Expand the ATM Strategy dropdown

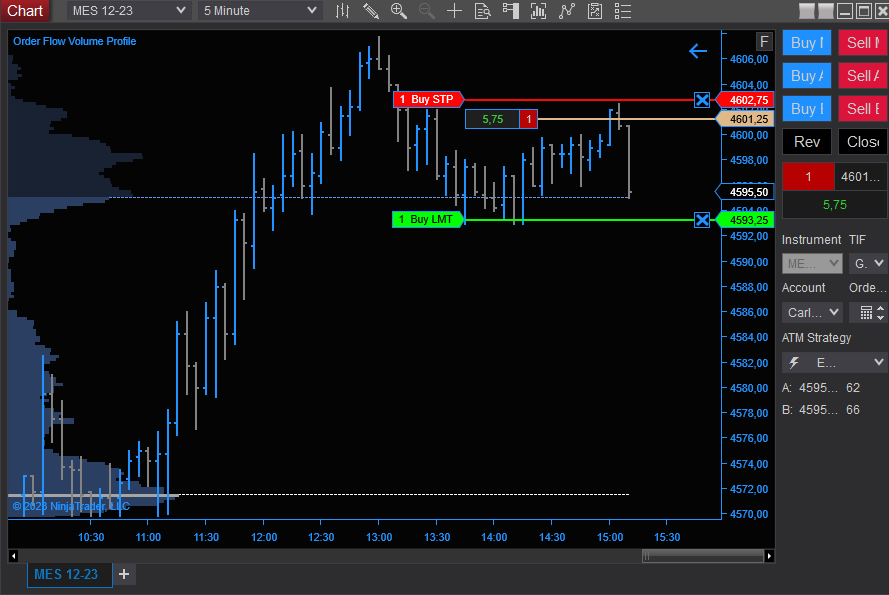pos(835,362)
